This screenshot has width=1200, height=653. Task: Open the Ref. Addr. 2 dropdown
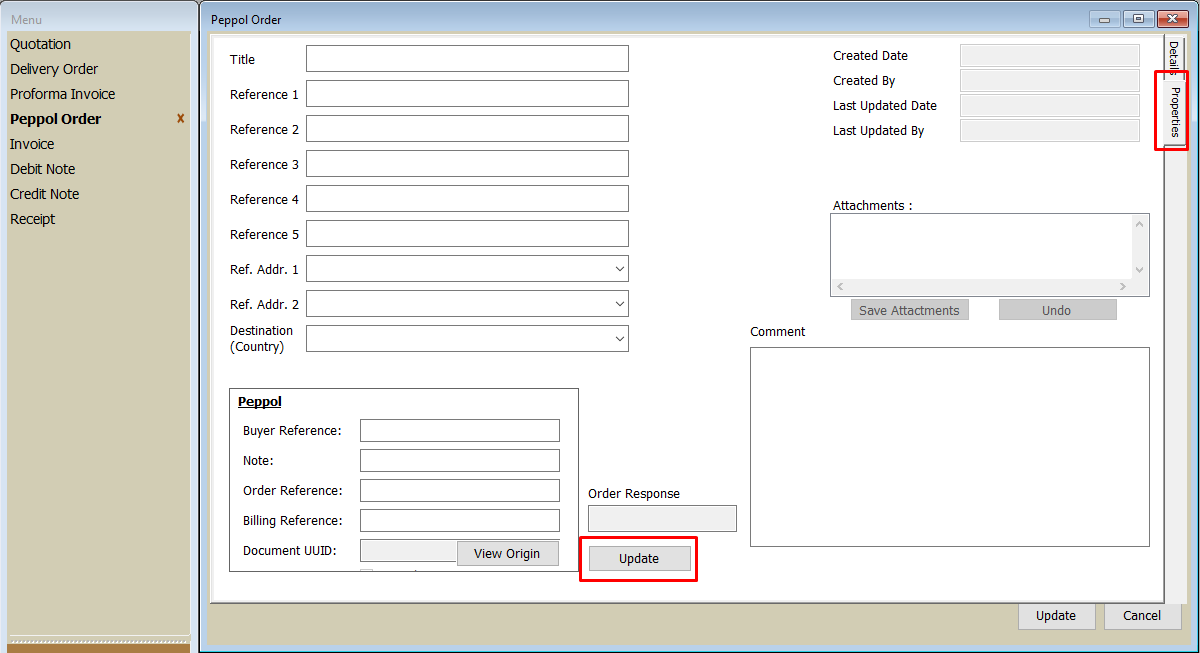point(619,304)
